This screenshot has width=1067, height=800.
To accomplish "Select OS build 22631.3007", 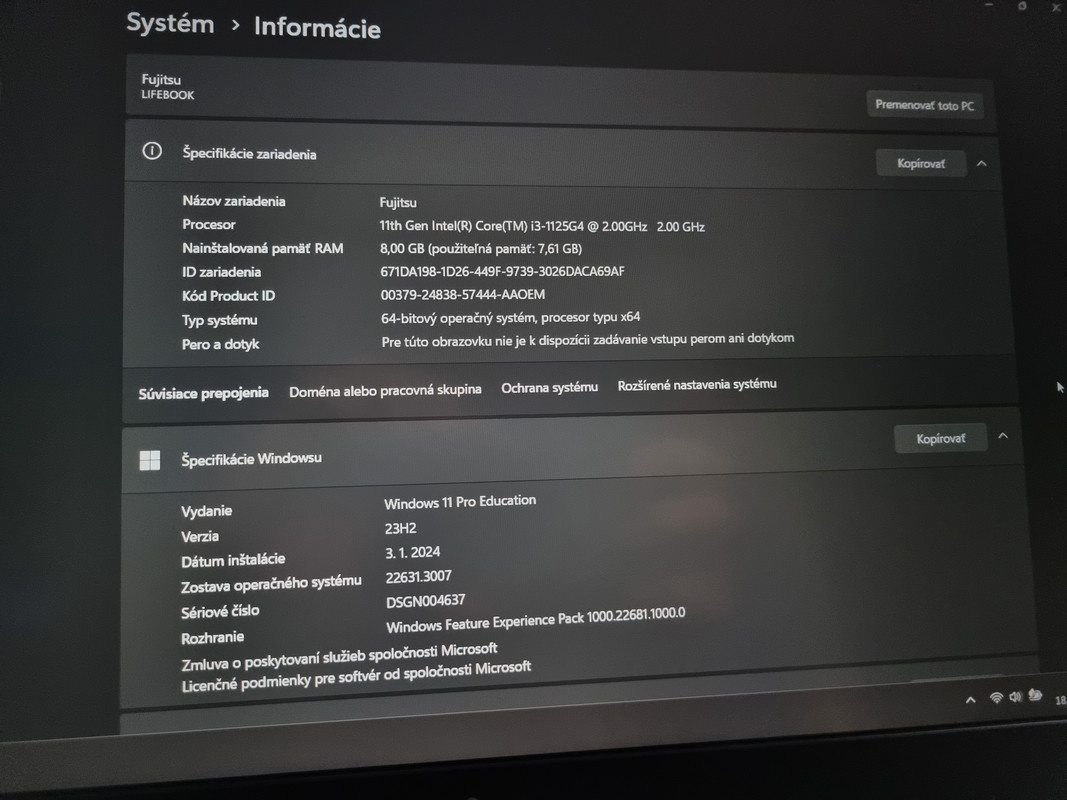I will pos(418,577).
